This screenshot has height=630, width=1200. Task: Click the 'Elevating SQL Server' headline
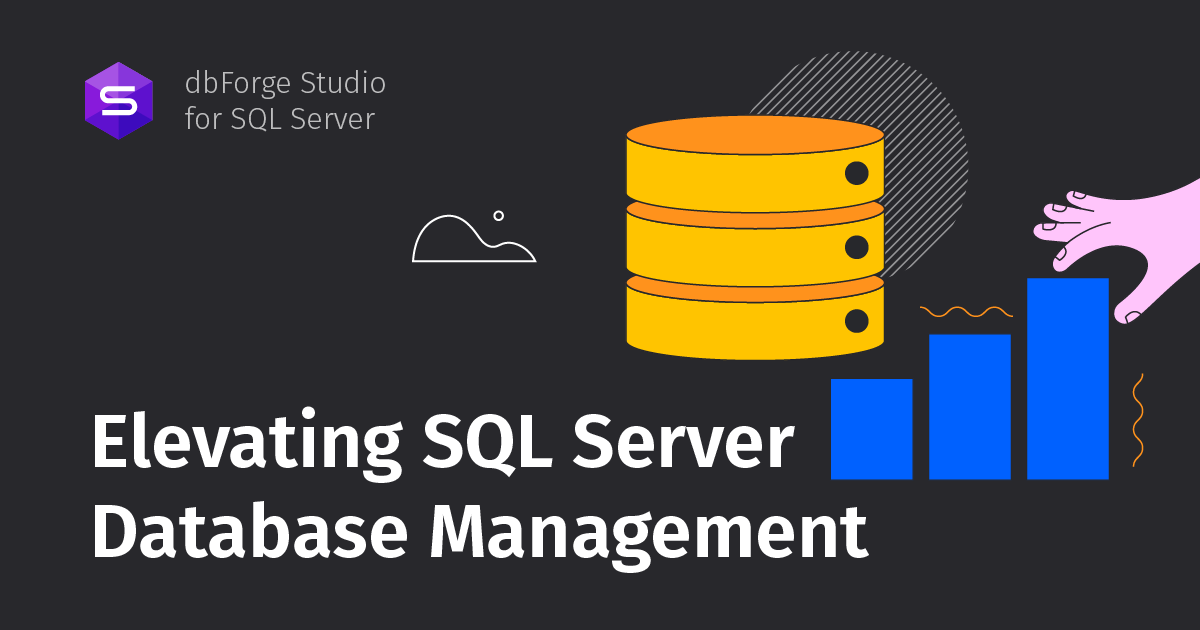click(445, 438)
